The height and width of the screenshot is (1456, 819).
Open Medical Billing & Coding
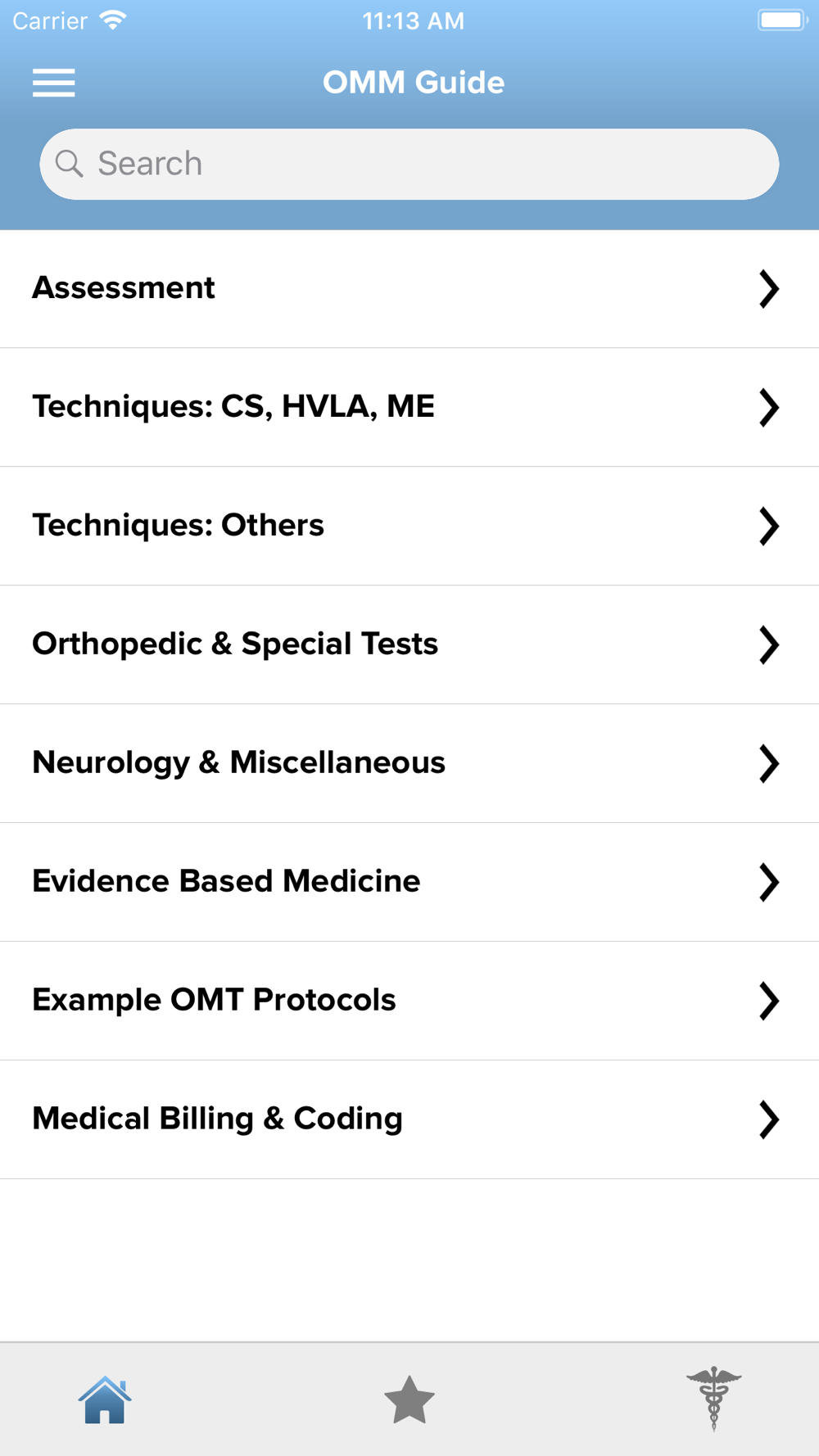[217, 1119]
